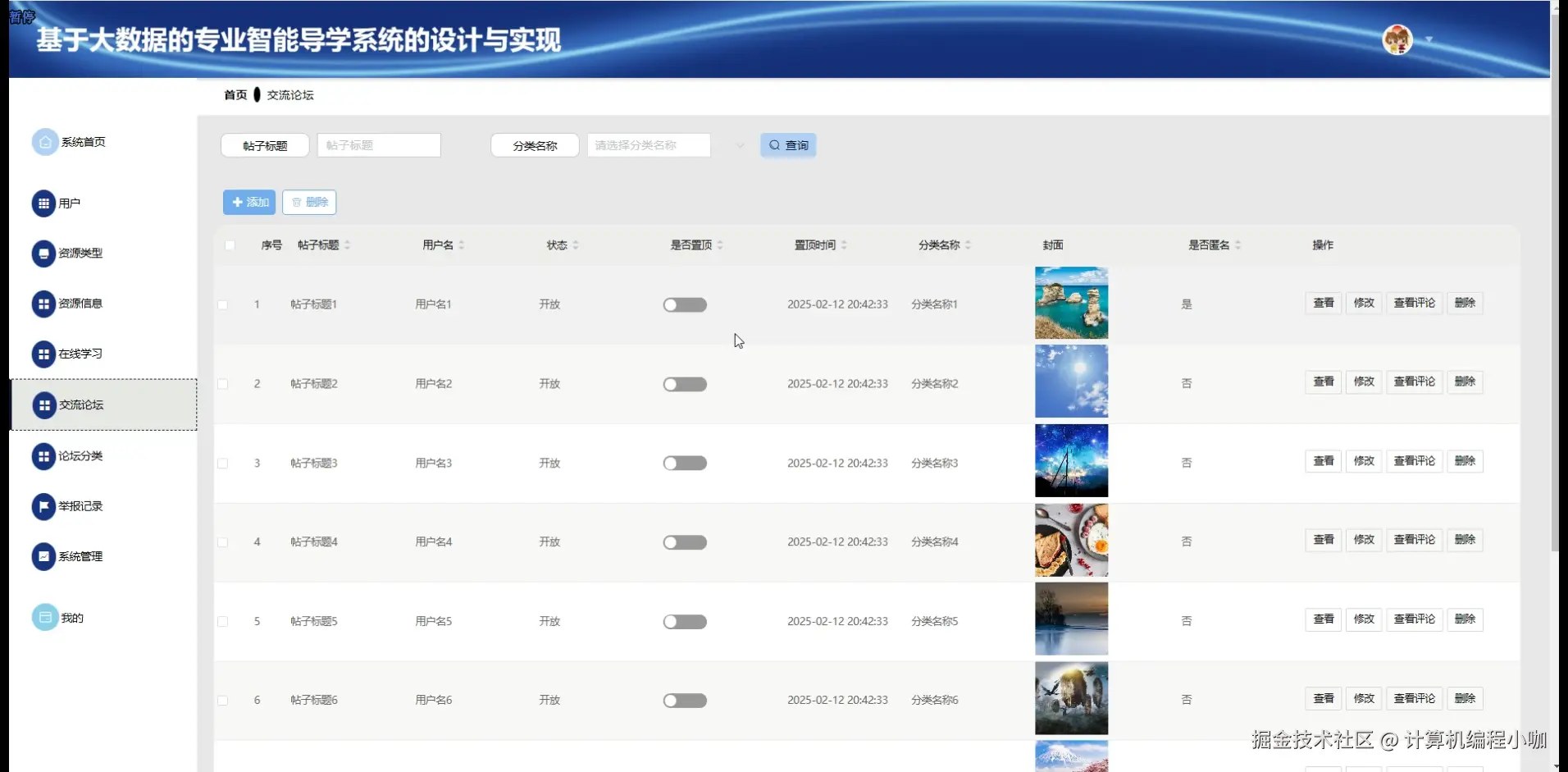Expand the avatar dropdown arrow in header
Viewport: 1568px width, 772px height.
click(x=1429, y=39)
